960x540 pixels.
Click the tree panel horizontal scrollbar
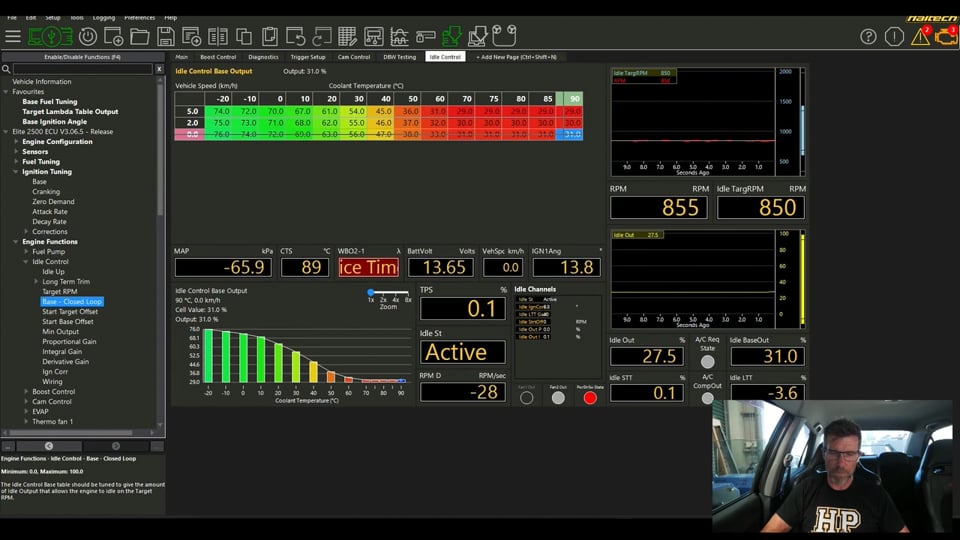coord(72,432)
